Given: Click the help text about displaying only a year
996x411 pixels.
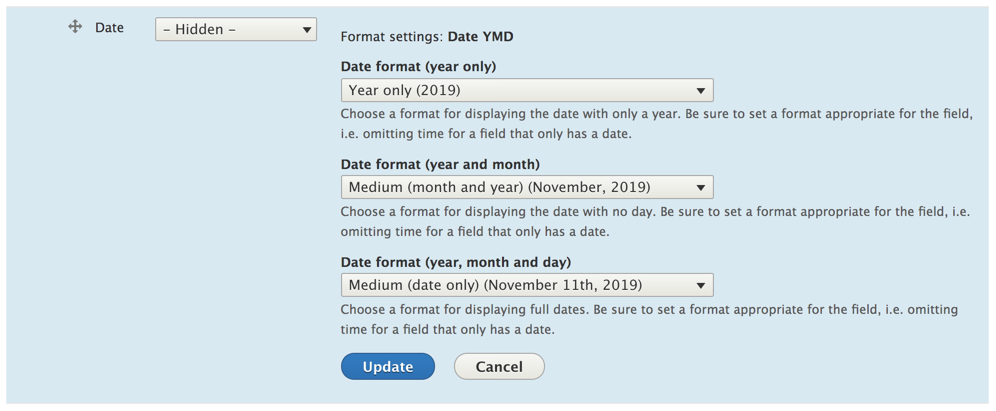Looking at the screenshot, I should point(656,124).
